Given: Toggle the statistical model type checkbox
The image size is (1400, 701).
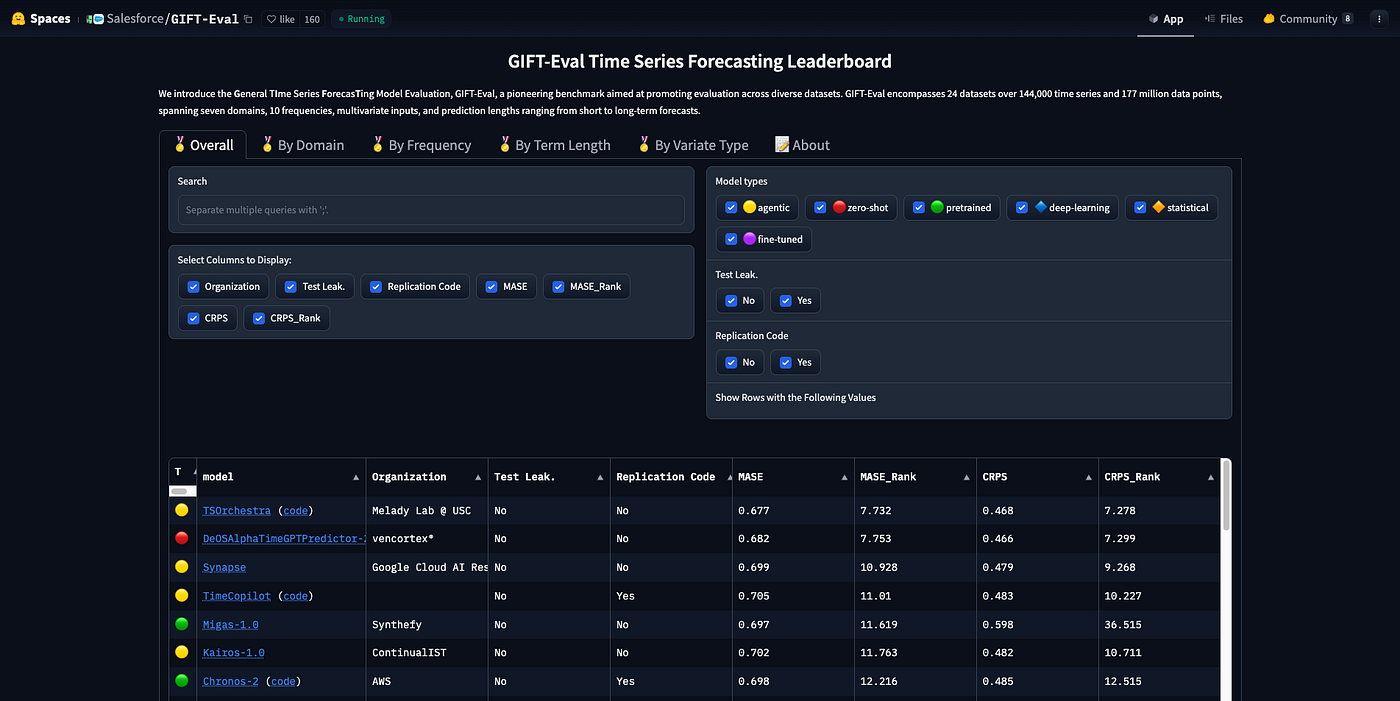Looking at the screenshot, I should pos(1140,208).
